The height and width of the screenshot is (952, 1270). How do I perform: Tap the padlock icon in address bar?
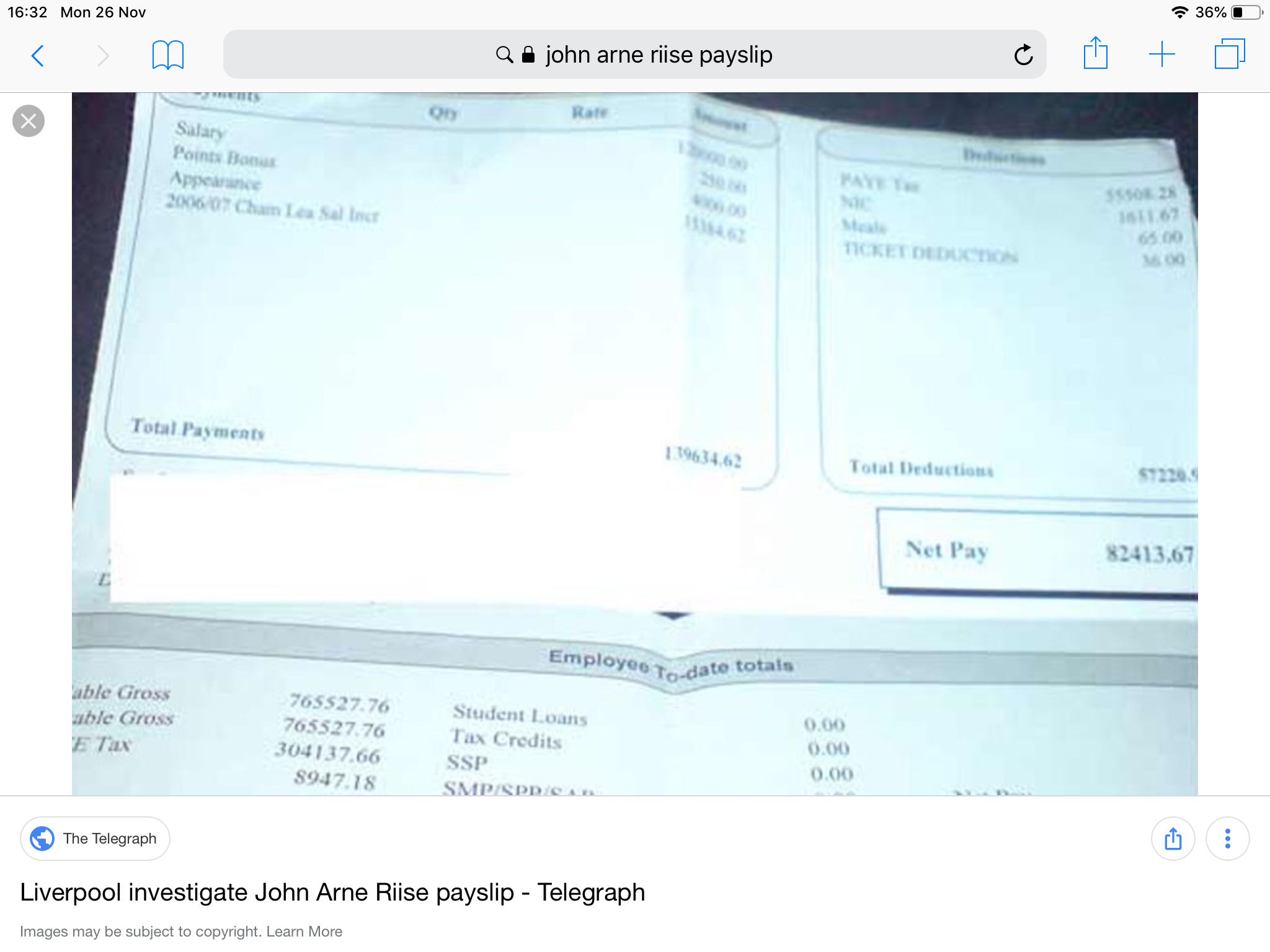(528, 55)
